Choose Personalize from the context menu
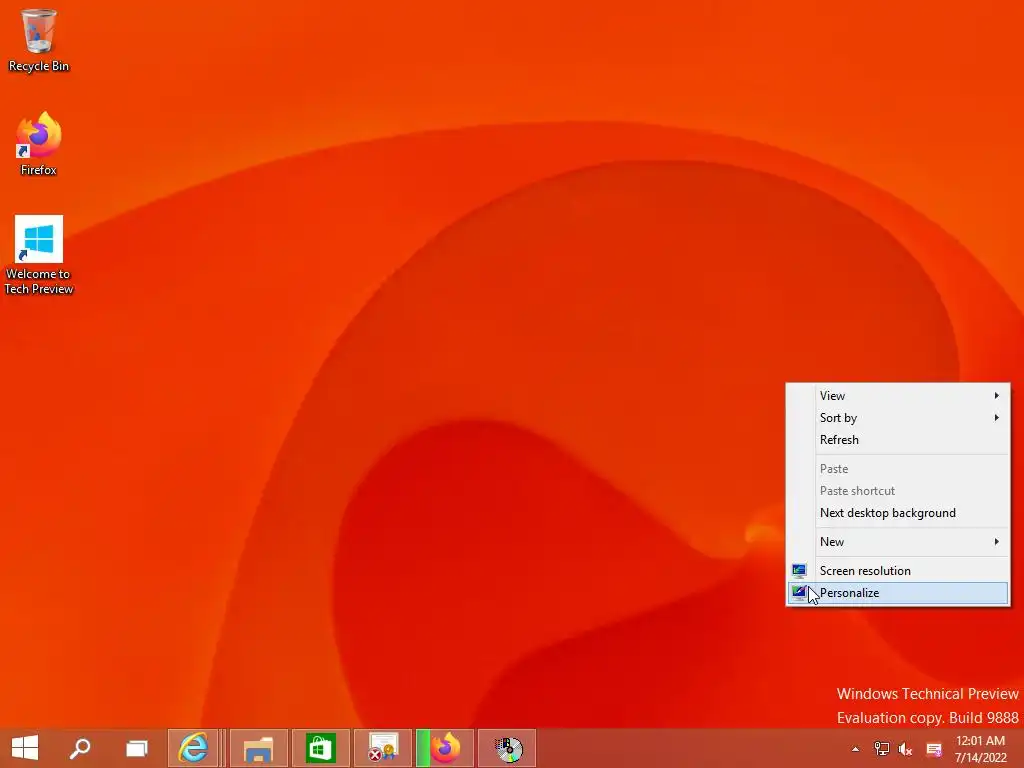The image size is (1024, 768). tap(898, 593)
